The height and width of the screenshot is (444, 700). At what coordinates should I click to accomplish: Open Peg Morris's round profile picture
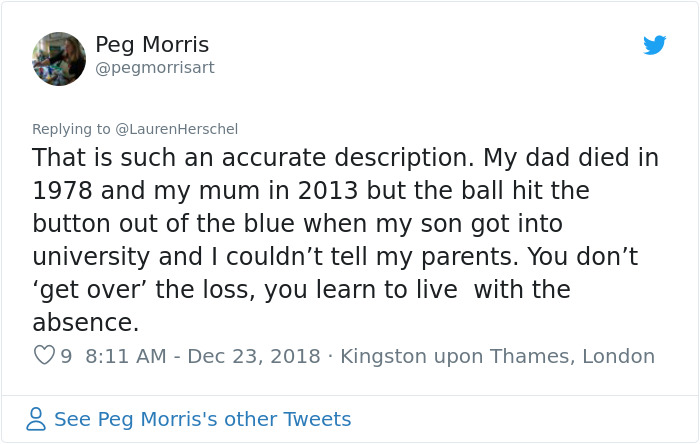(x=59, y=59)
